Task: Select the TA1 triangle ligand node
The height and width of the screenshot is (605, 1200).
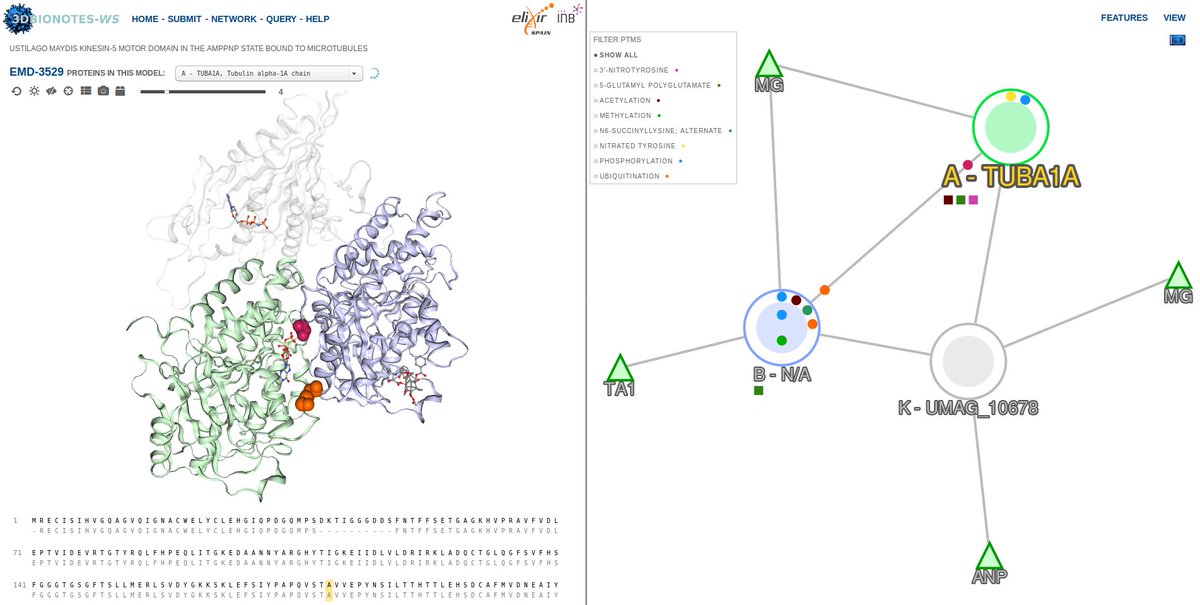Action: pos(620,368)
